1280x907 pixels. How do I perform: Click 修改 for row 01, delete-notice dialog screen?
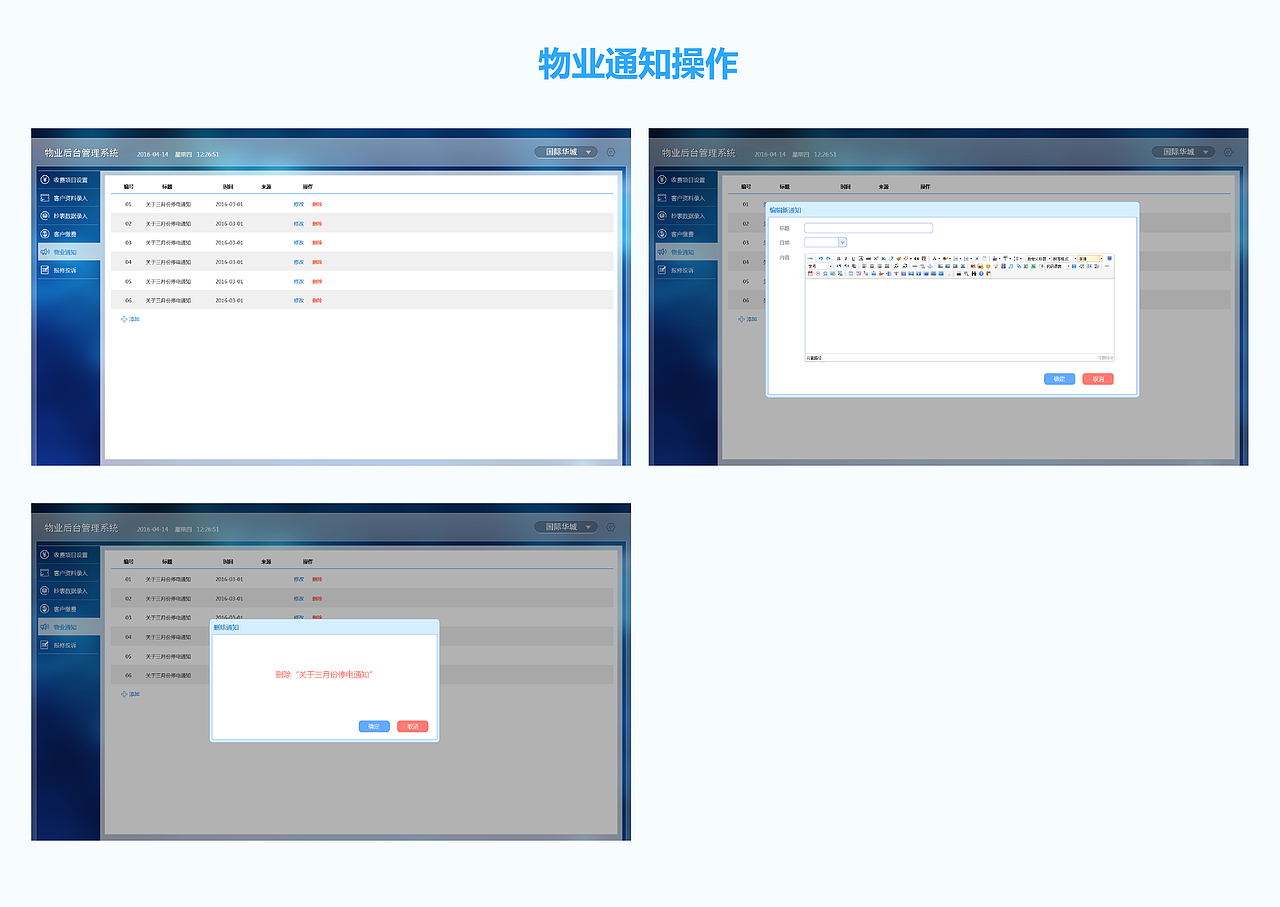coord(299,579)
